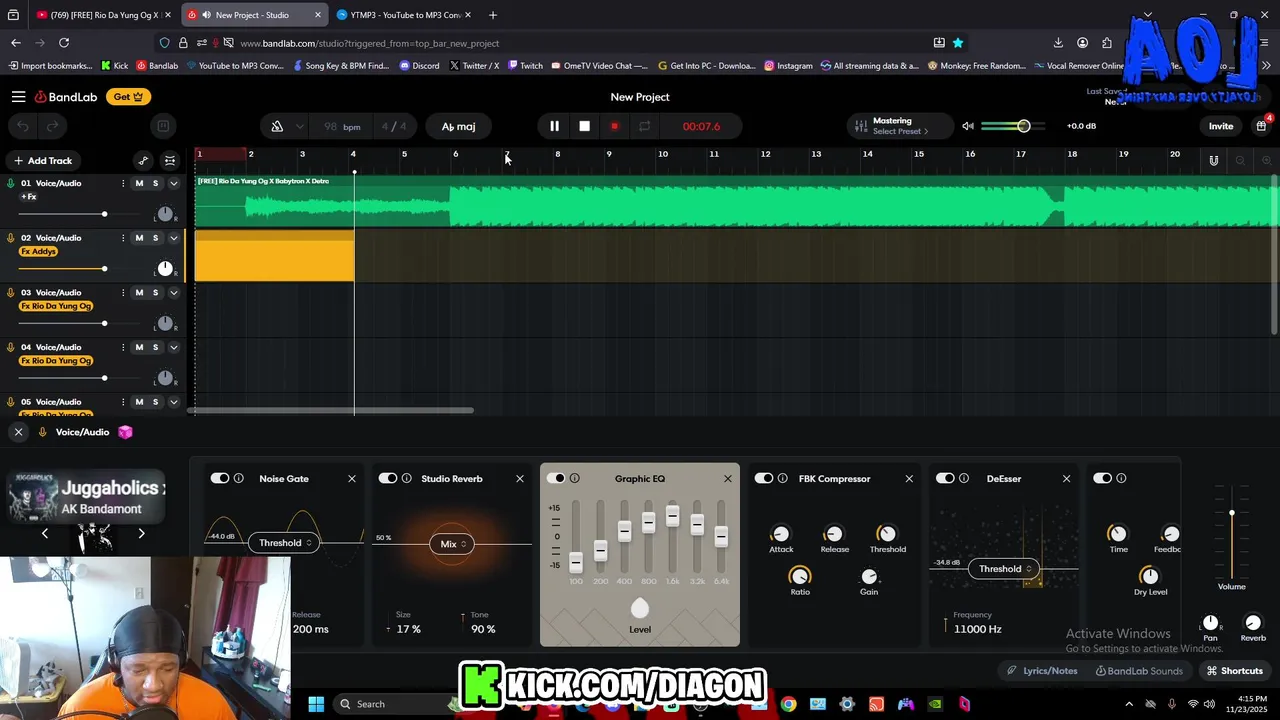Remove the Studio Reverb effect
This screenshot has height=720, width=1280.
pos(519,479)
